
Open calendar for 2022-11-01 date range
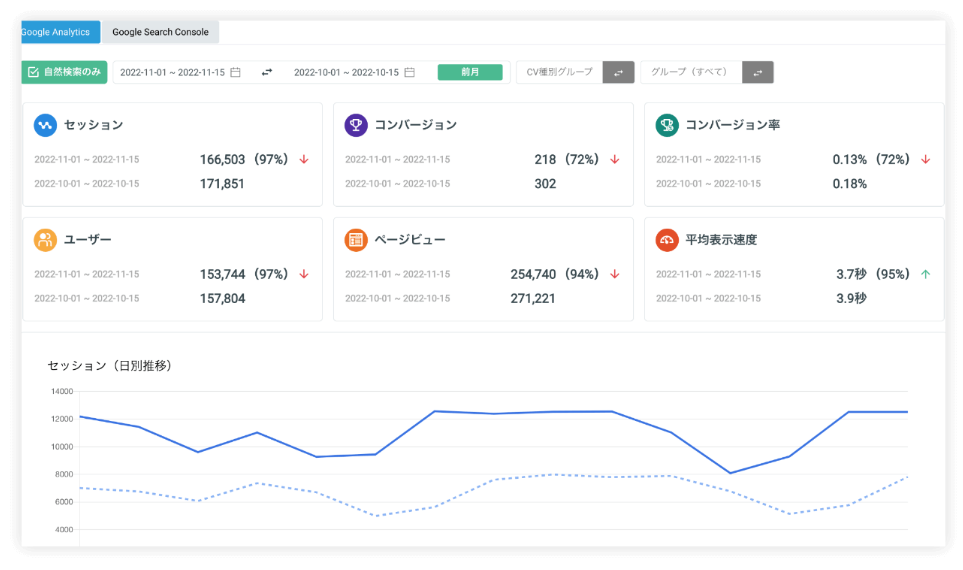[x=236, y=72]
